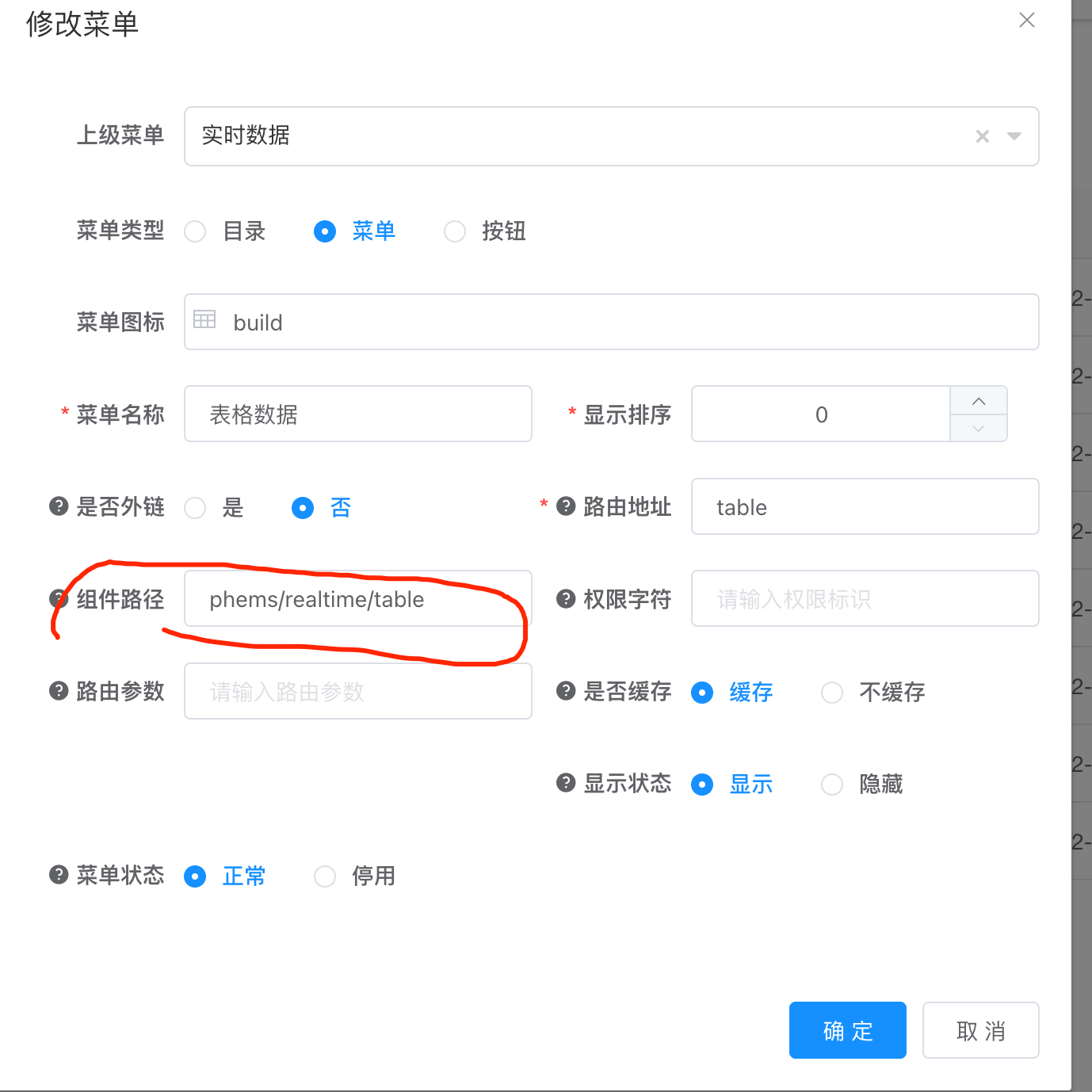
Task: Click help icon beside 是否外链 label
Action: point(59,506)
